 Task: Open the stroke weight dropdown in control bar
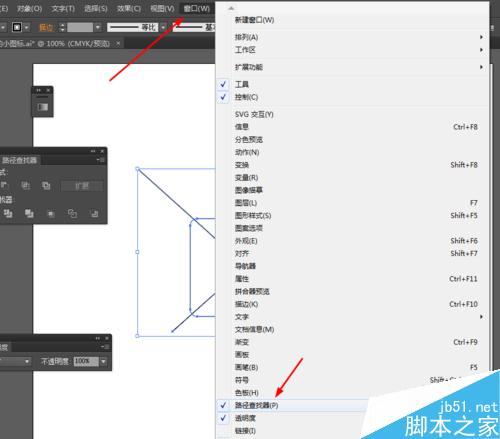tap(98, 27)
